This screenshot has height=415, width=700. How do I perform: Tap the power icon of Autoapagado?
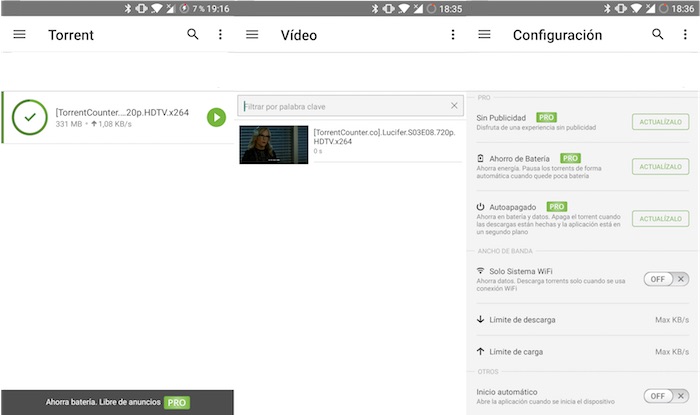click(480, 207)
